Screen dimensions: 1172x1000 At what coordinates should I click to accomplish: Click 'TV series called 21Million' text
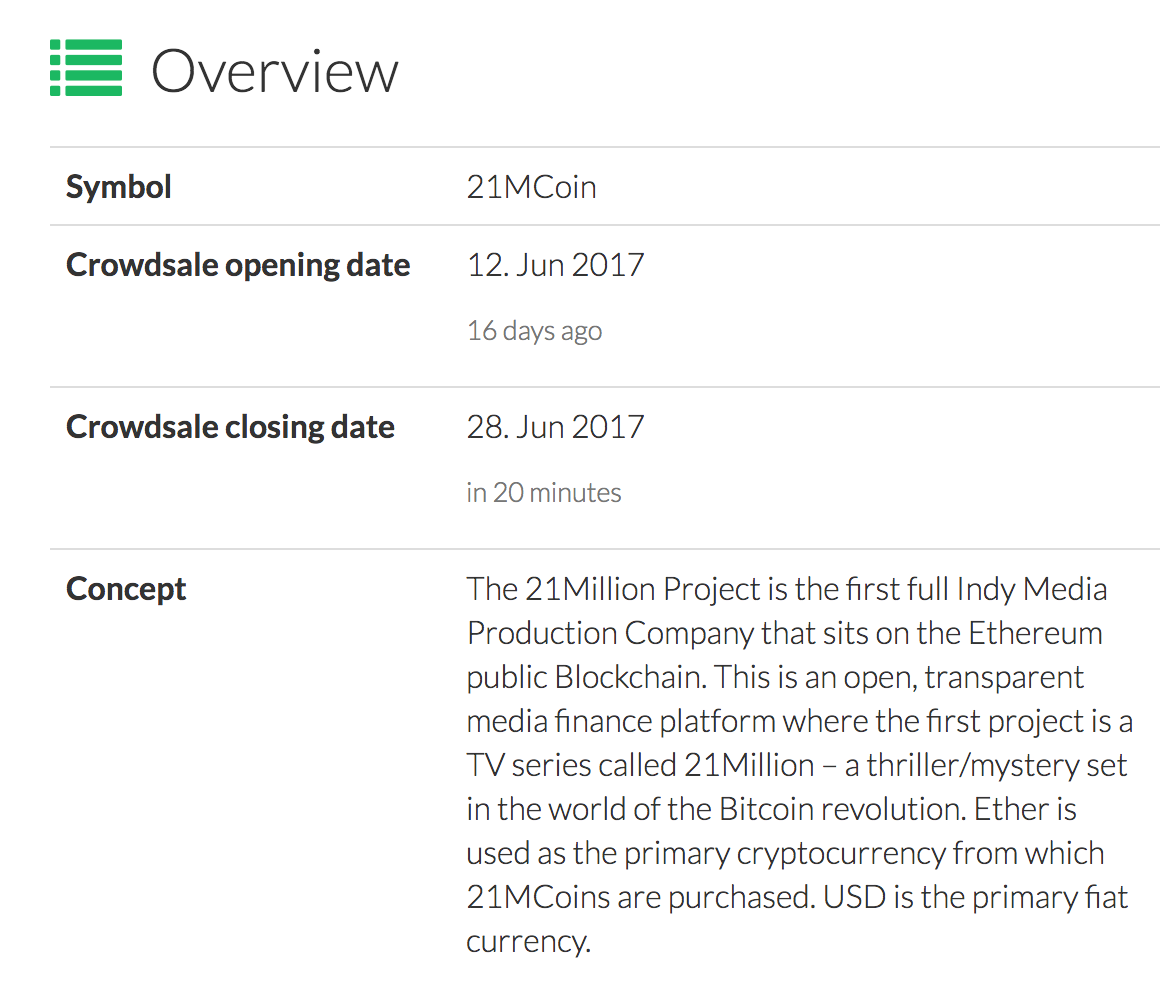(640, 765)
